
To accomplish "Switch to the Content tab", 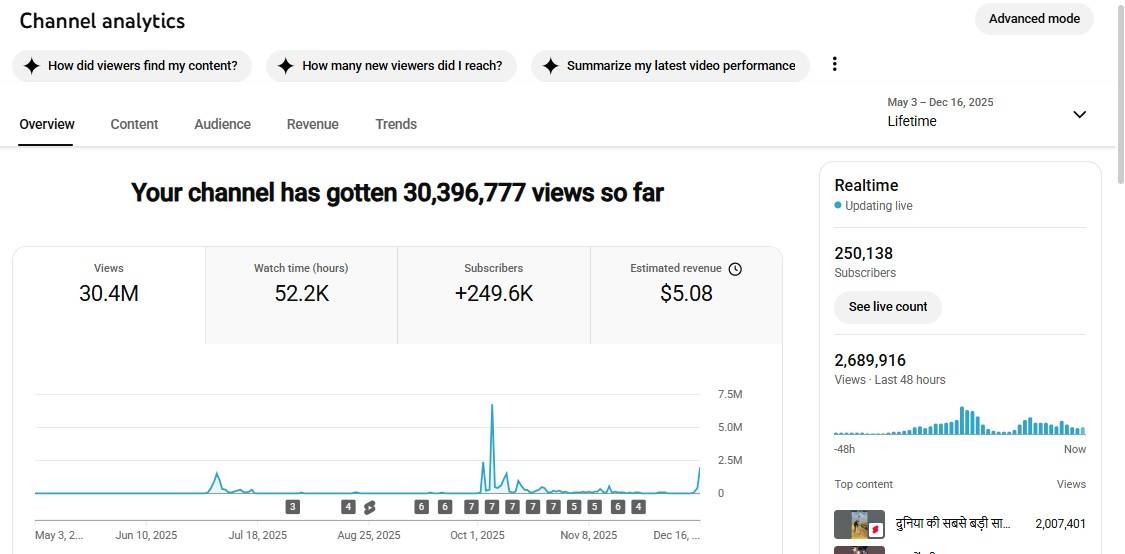I will (134, 124).
